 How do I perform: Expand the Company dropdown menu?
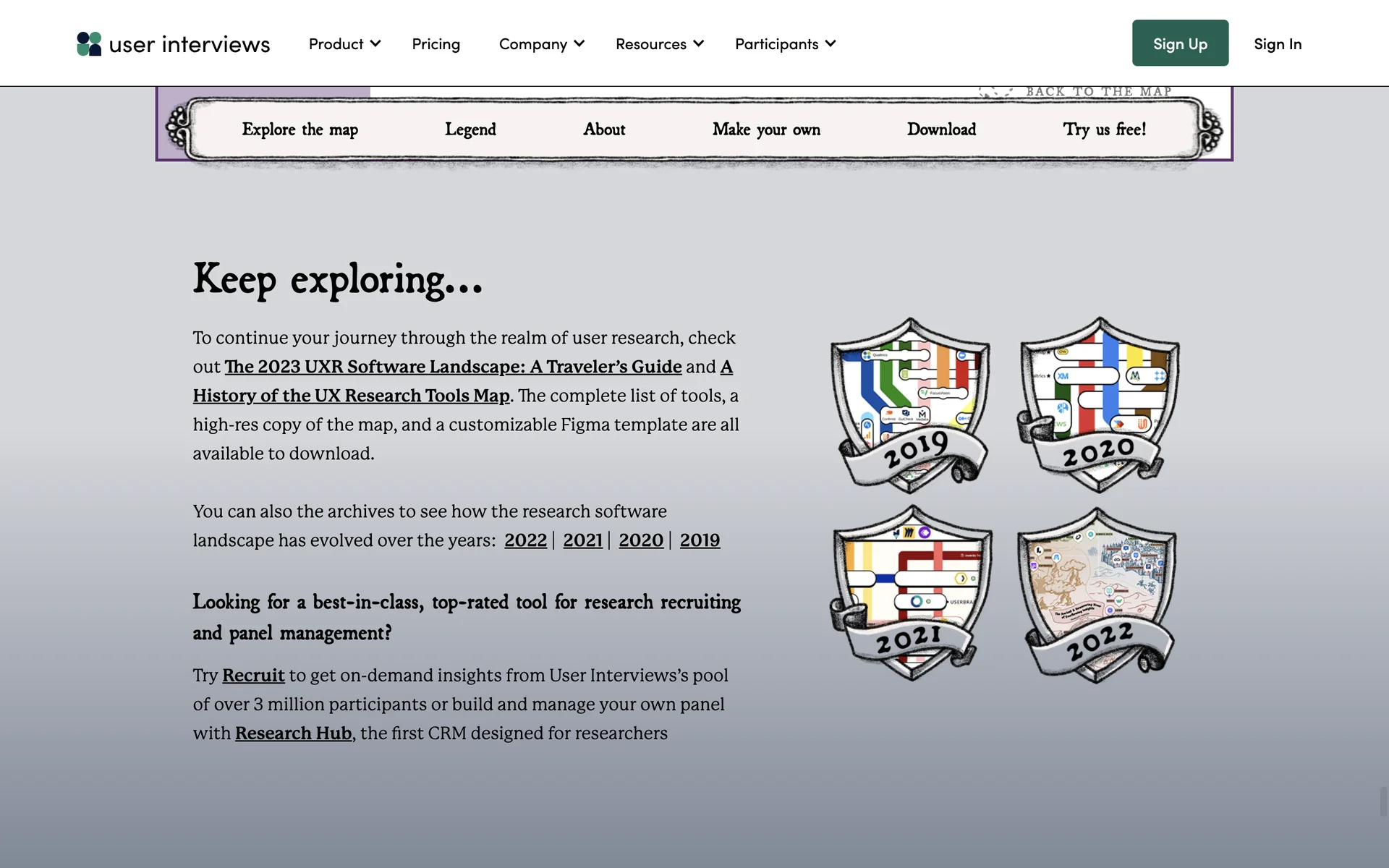541,44
